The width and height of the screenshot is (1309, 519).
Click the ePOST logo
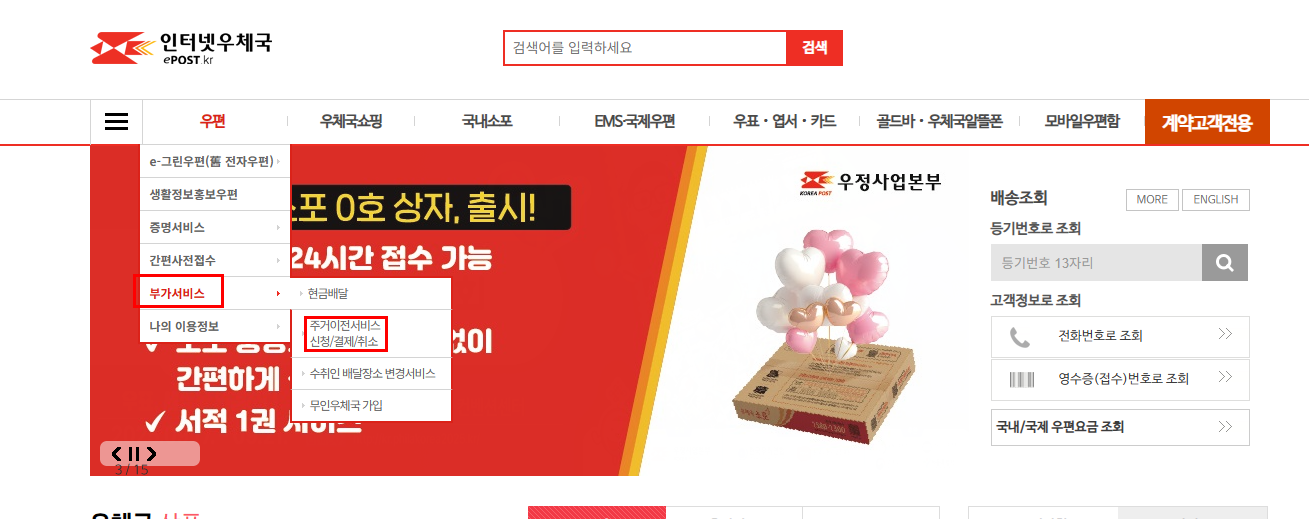181,47
